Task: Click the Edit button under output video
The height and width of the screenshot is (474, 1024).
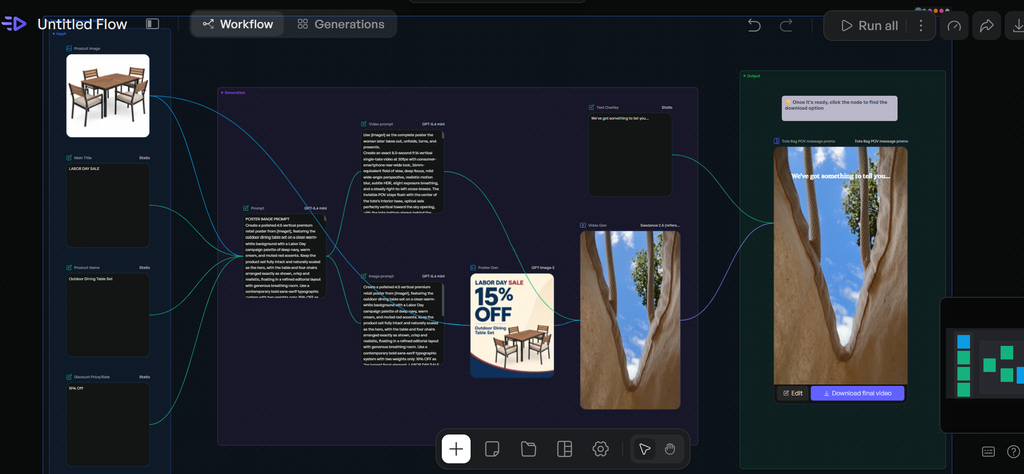Action: coord(793,393)
